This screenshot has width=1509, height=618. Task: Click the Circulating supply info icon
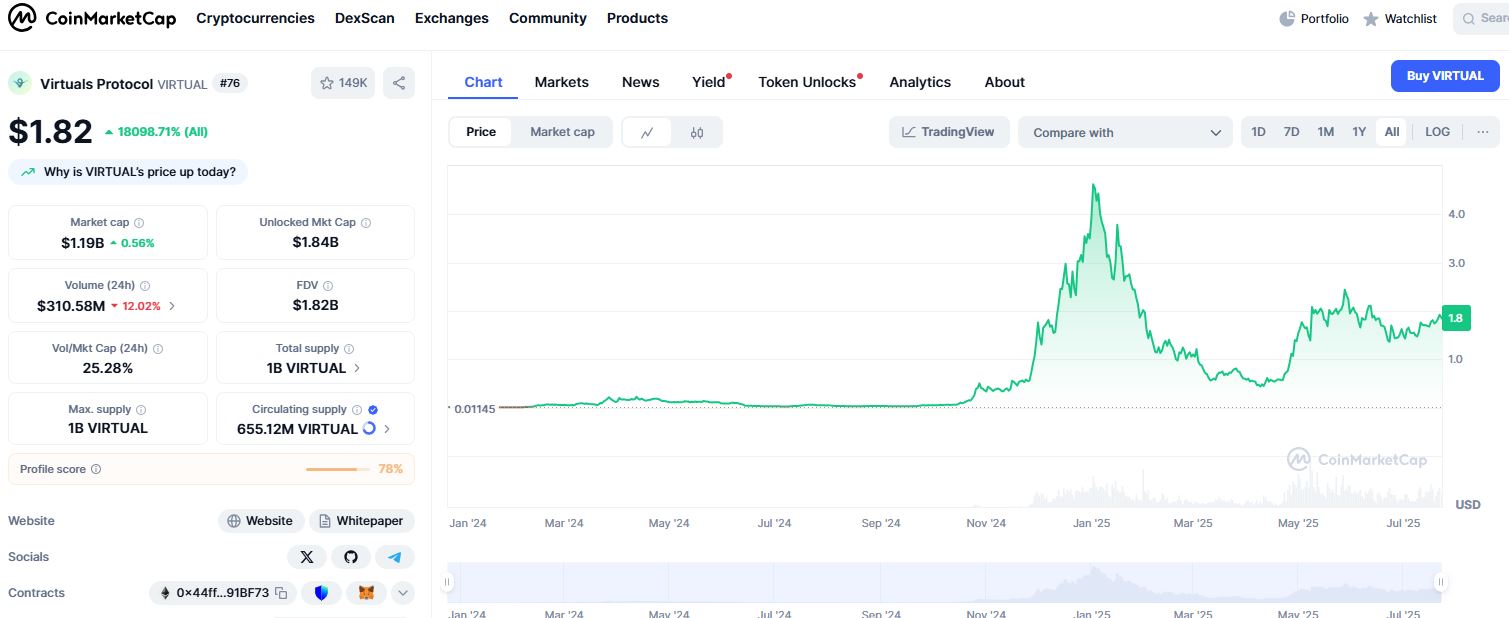pyautogui.click(x=357, y=410)
